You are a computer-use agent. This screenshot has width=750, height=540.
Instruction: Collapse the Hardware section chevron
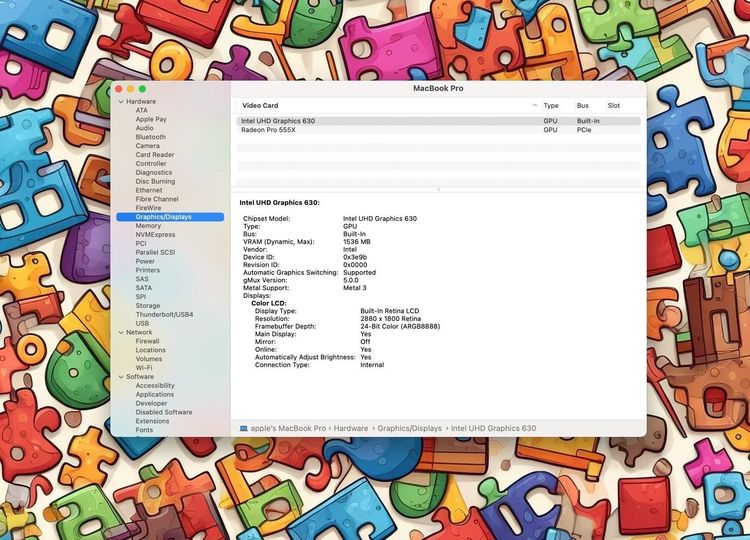click(x=121, y=102)
